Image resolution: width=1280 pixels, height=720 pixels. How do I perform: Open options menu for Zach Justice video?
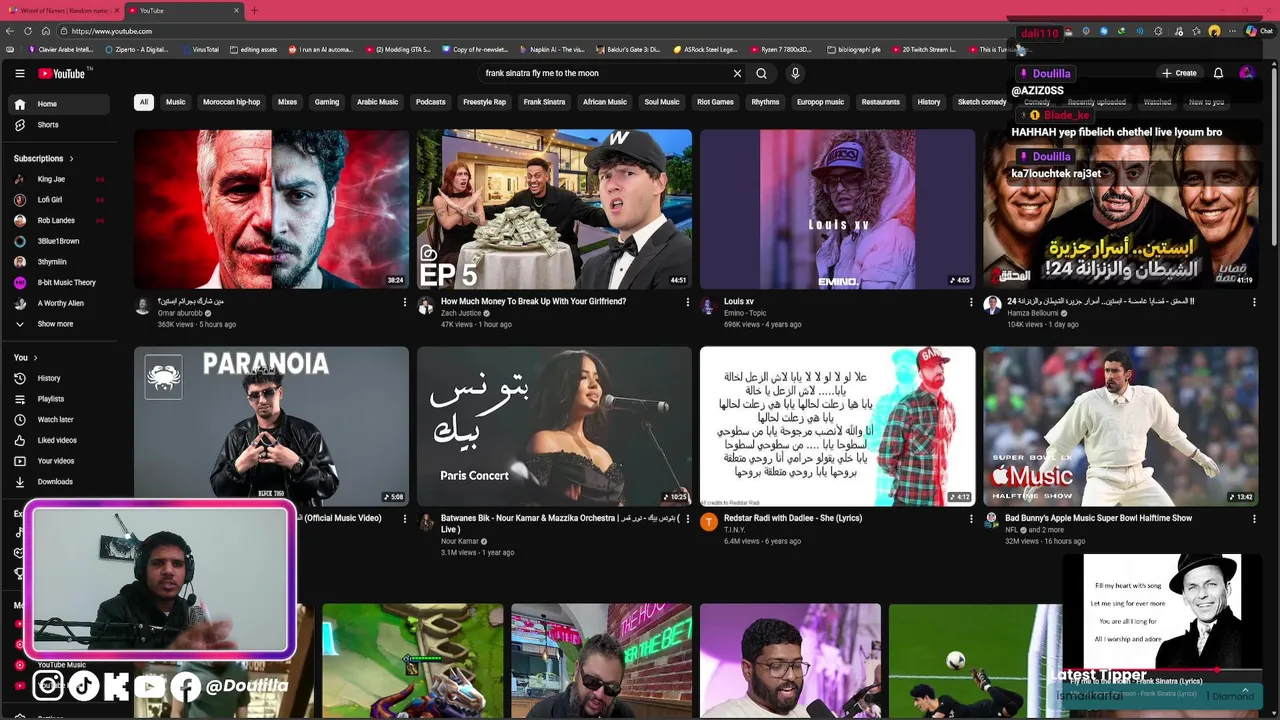[x=688, y=302]
